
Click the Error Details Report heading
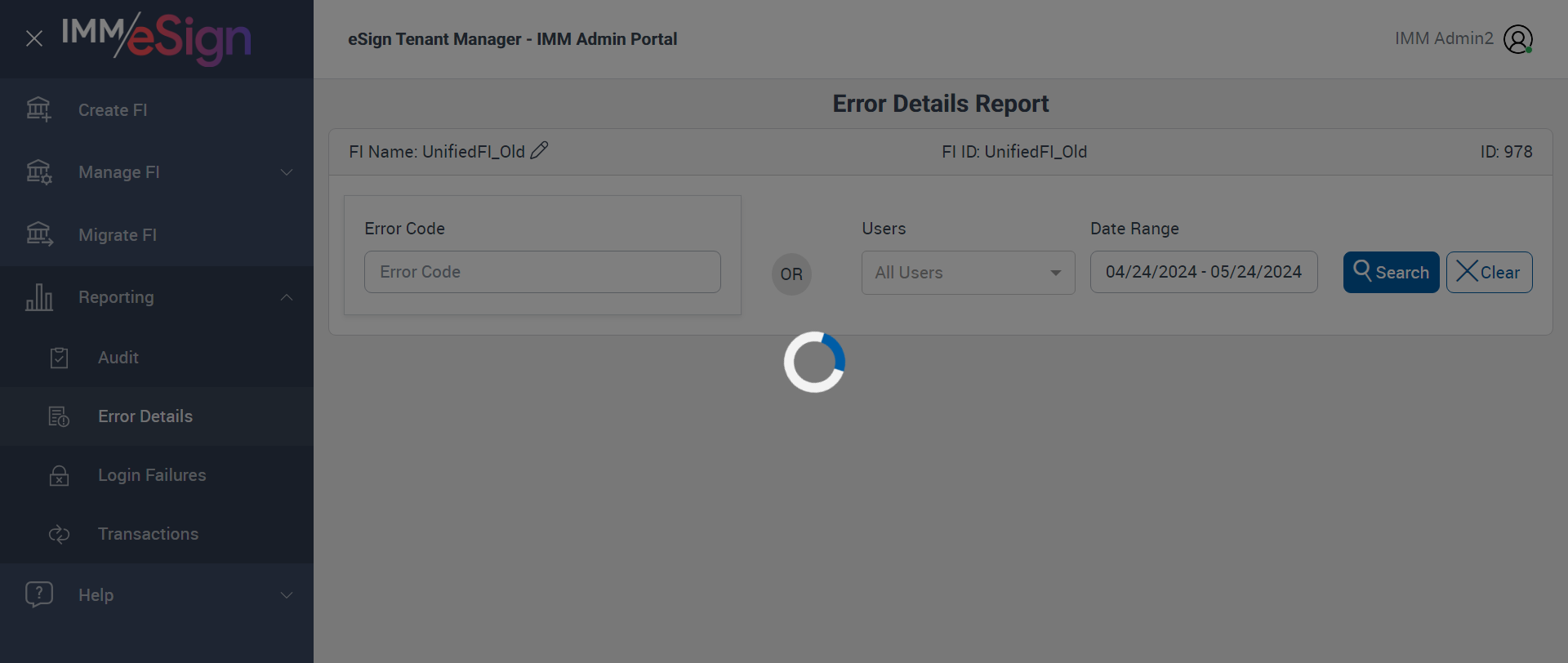pyautogui.click(x=940, y=104)
